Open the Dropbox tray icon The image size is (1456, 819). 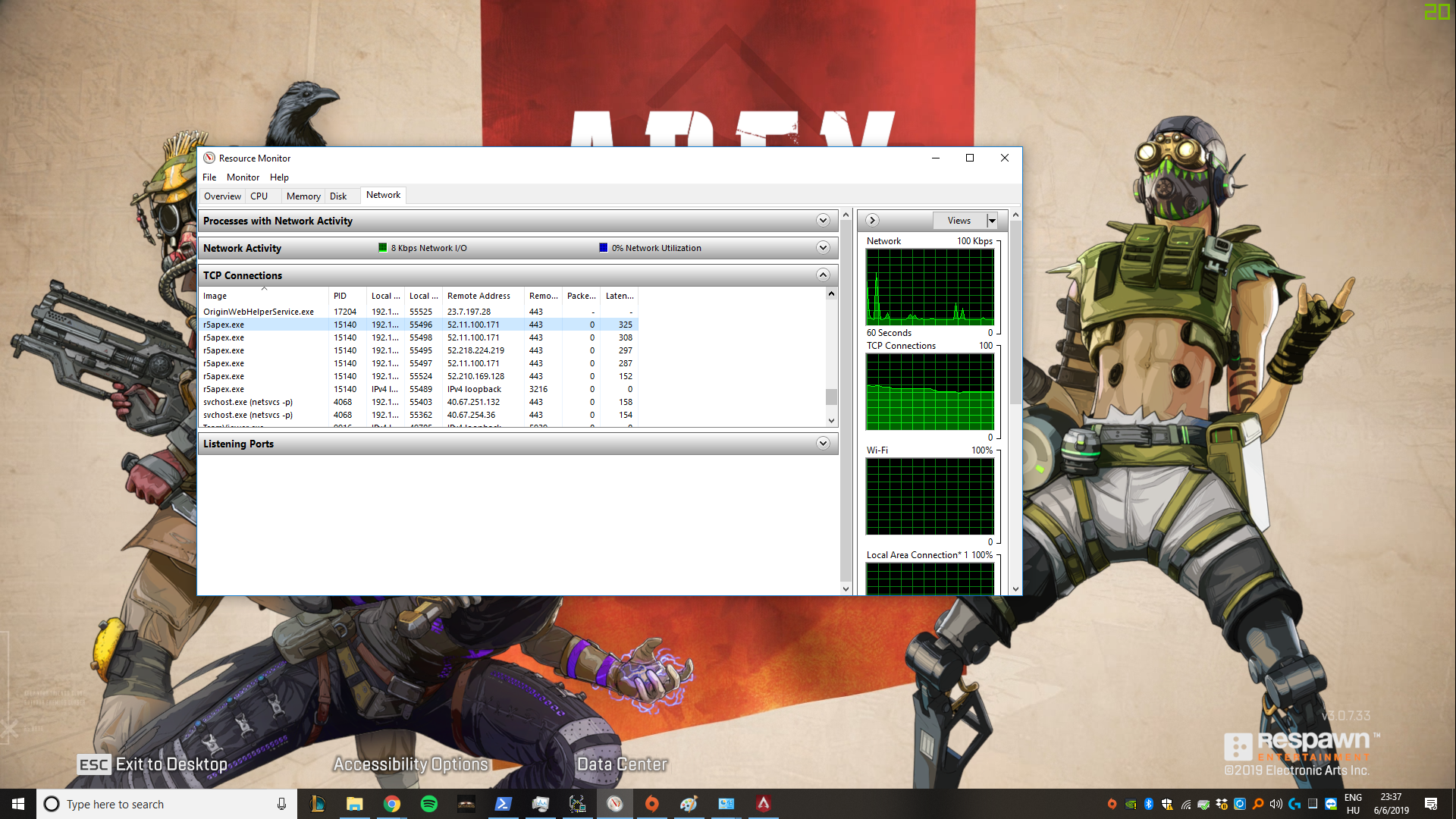pos(1222,804)
